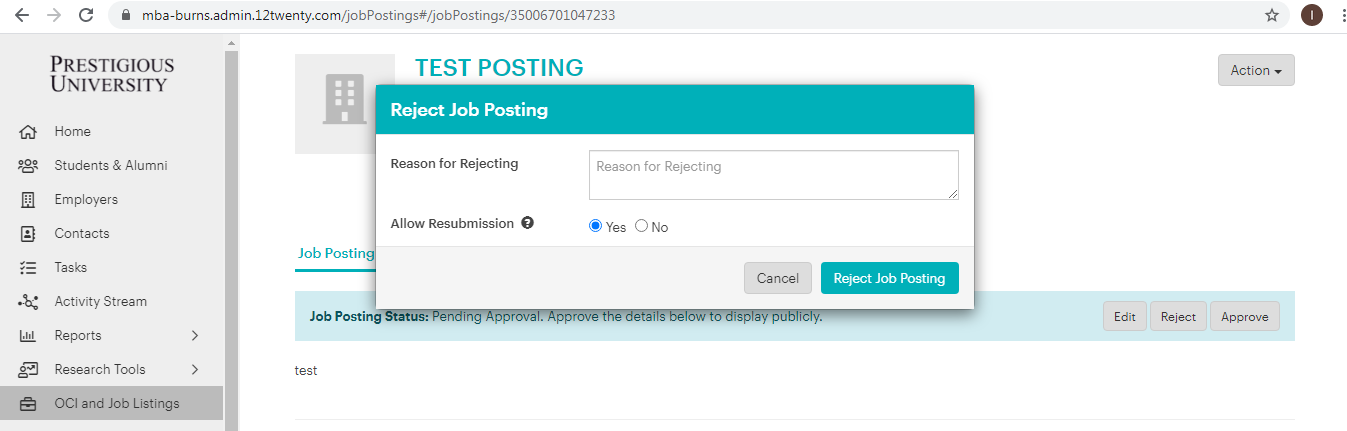Viewport: 1347px width, 431px height.
Task: Click the Home icon in sidebar
Action: coord(28,132)
